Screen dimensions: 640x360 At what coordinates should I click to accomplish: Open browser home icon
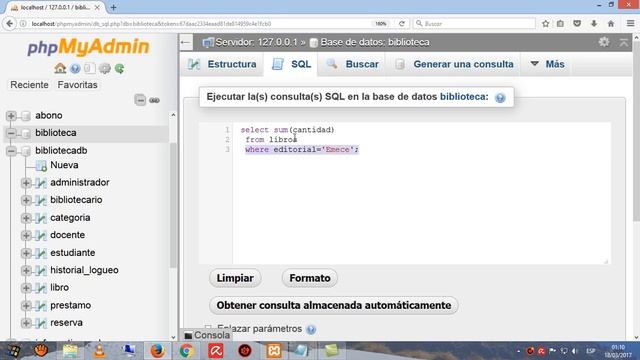[611, 24]
